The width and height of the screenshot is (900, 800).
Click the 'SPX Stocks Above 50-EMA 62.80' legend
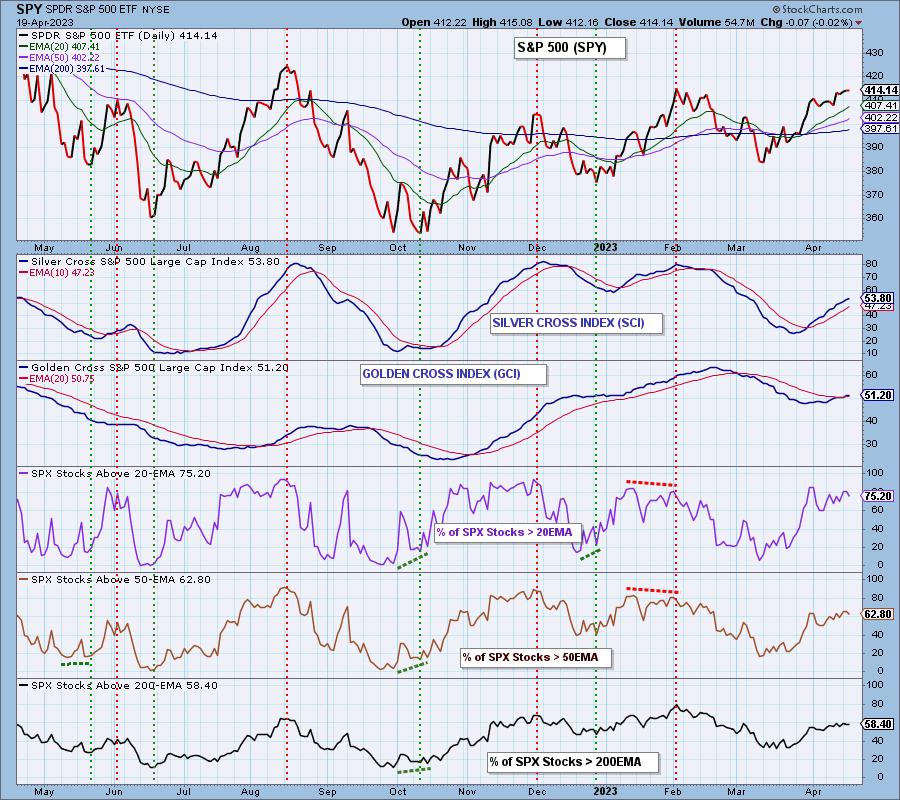click(x=115, y=580)
